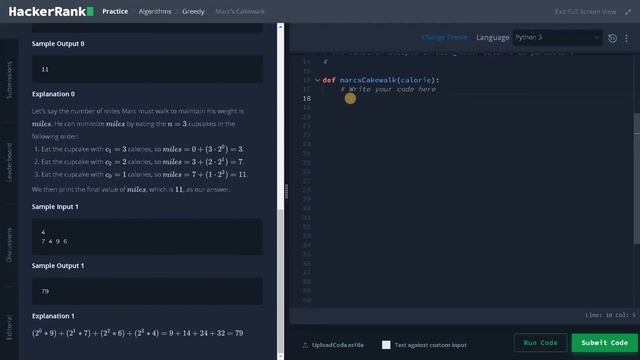640x360 pixels.
Task: Open the Editorial side tab
Action: (x=9, y=327)
